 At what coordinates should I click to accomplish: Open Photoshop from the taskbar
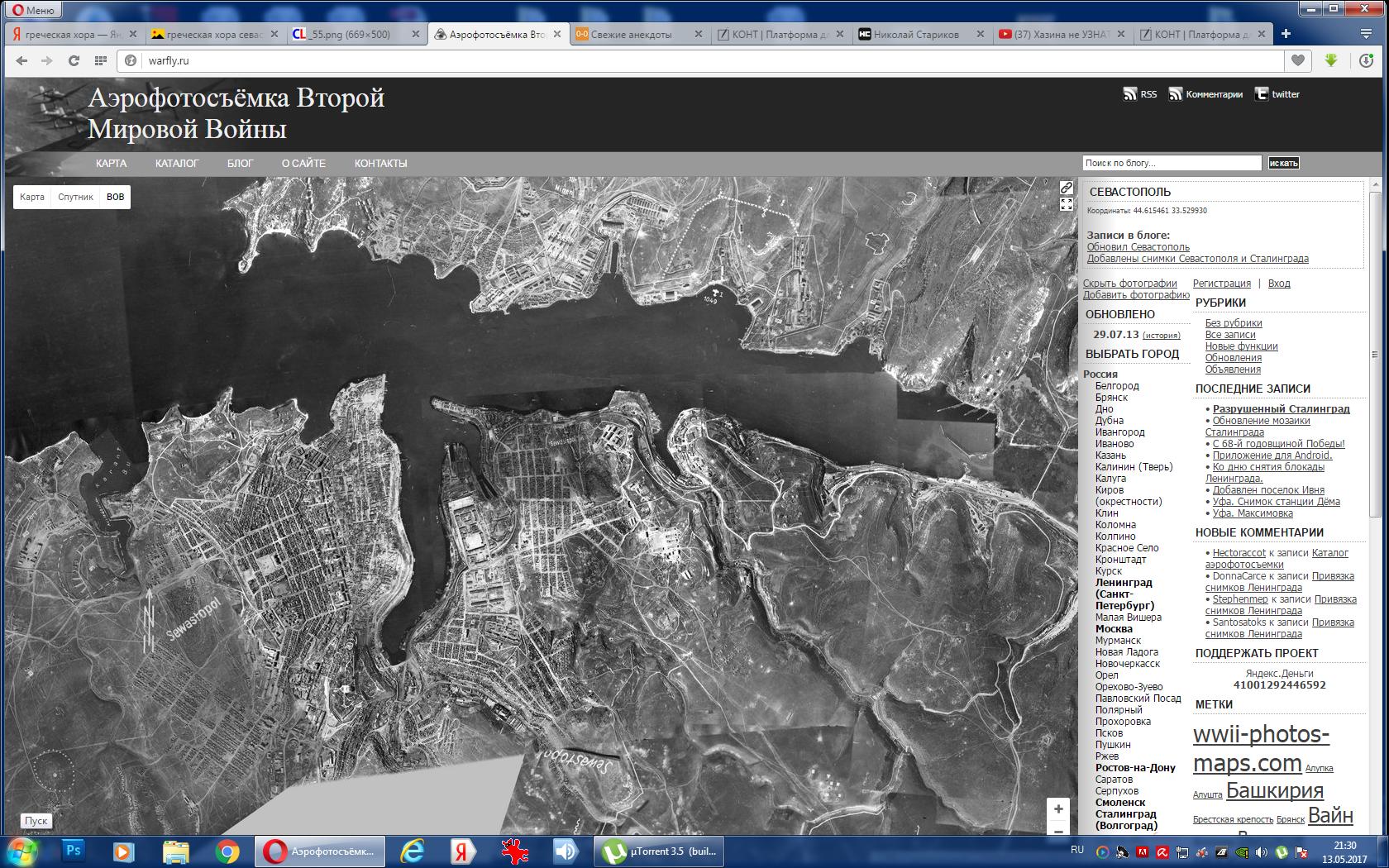74,851
